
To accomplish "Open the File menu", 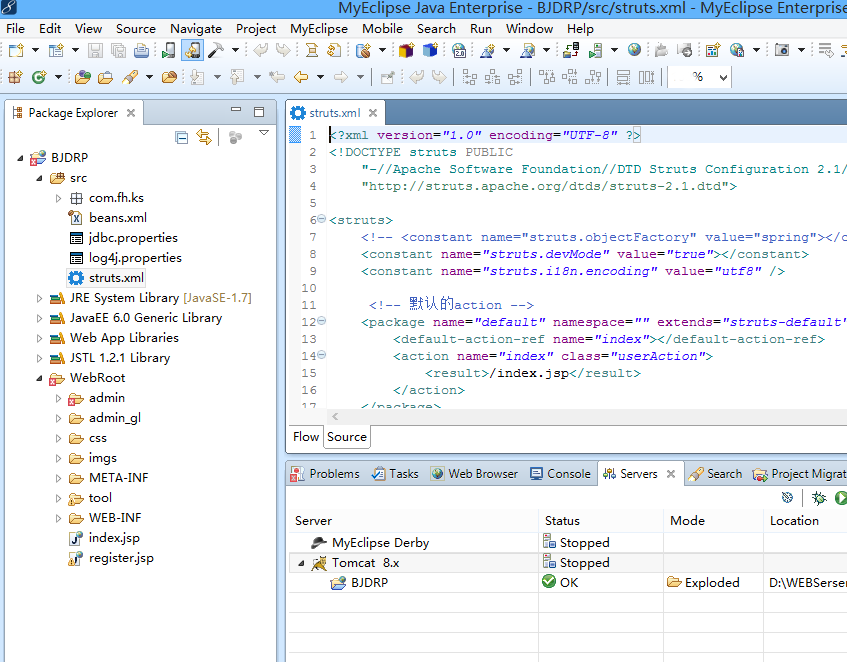I will 15,29.
